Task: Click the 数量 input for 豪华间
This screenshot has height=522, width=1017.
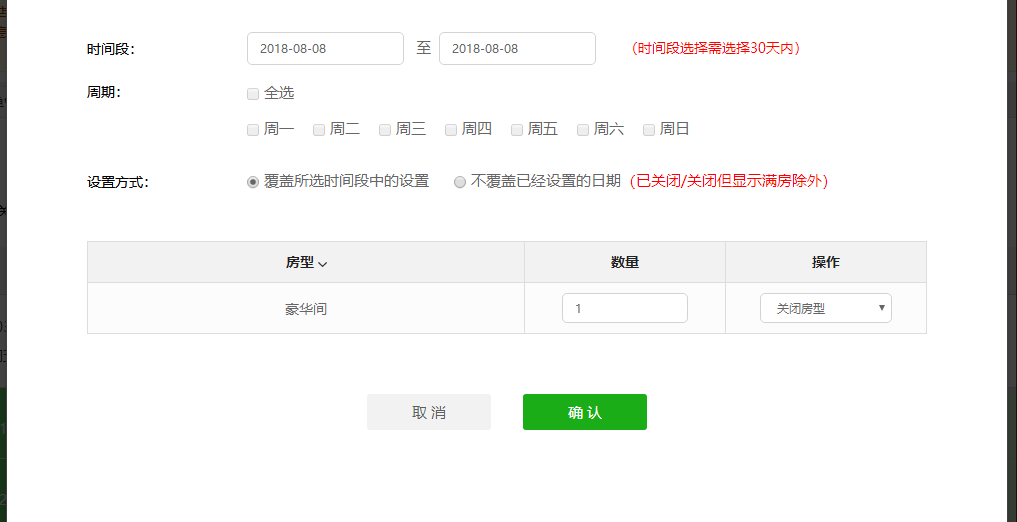Action: click(624, 308)
